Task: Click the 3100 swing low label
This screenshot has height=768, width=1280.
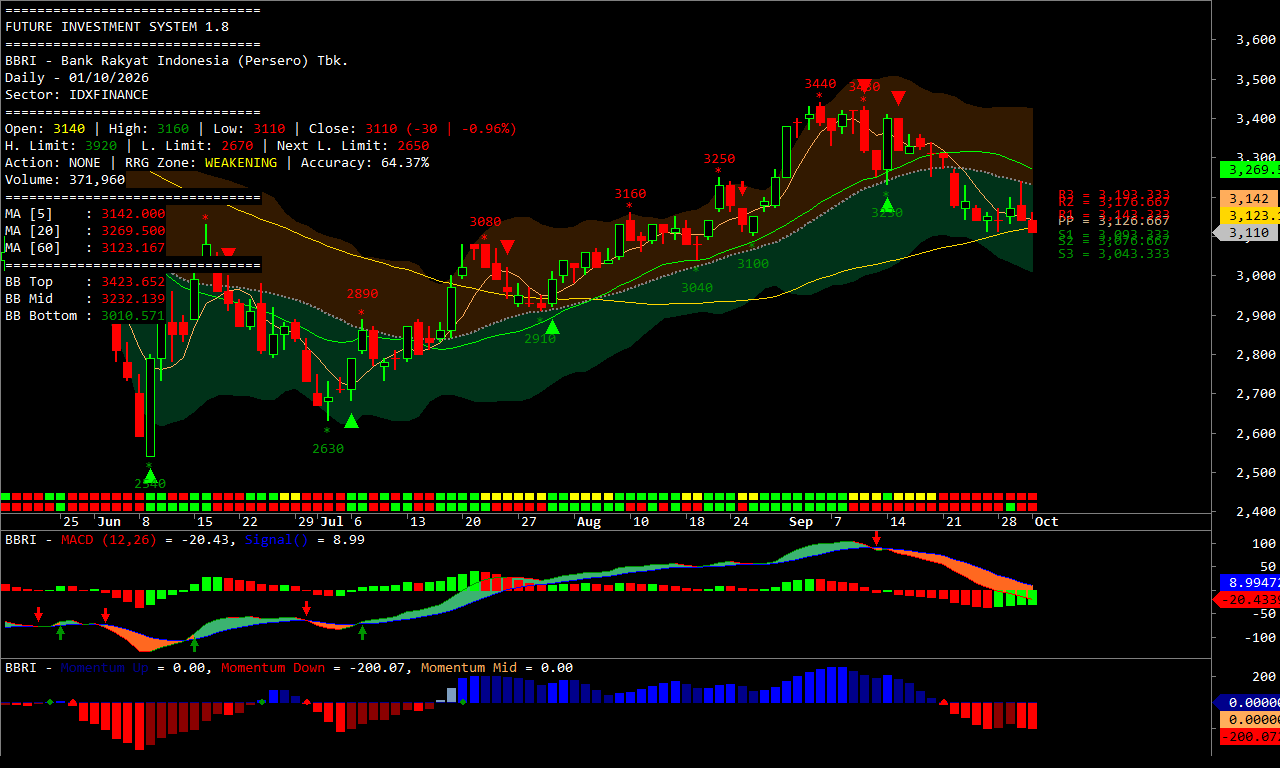Action: [x=753, y=264]
